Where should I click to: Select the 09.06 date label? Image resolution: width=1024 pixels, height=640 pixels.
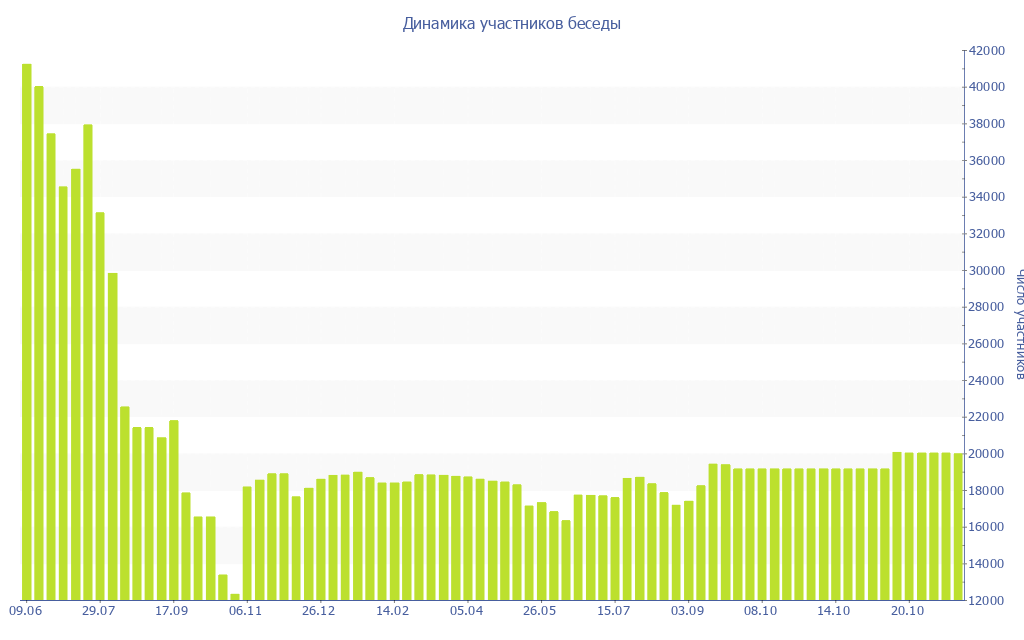pos(25,610)
